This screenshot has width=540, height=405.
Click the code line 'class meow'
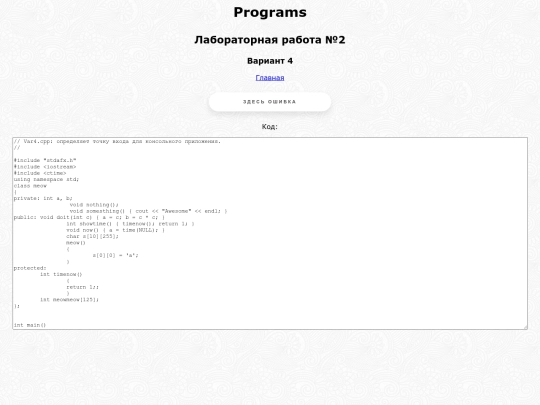pyautogui.click(x=30, y=186)
